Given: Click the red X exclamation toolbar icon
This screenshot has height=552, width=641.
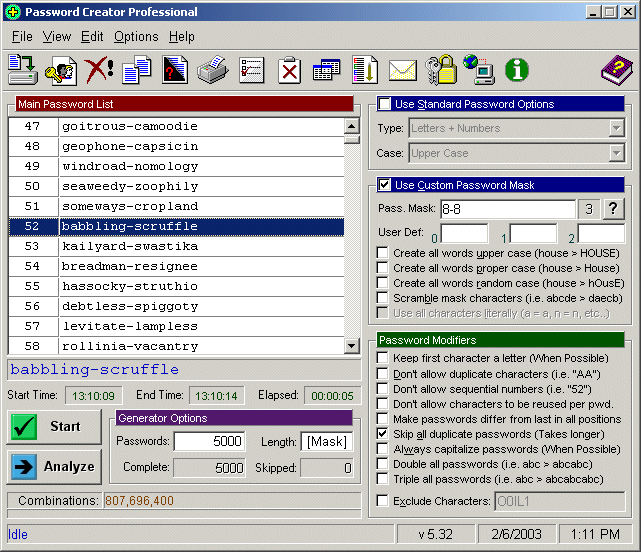Looking at the screenshot, I should pos(99,70).
